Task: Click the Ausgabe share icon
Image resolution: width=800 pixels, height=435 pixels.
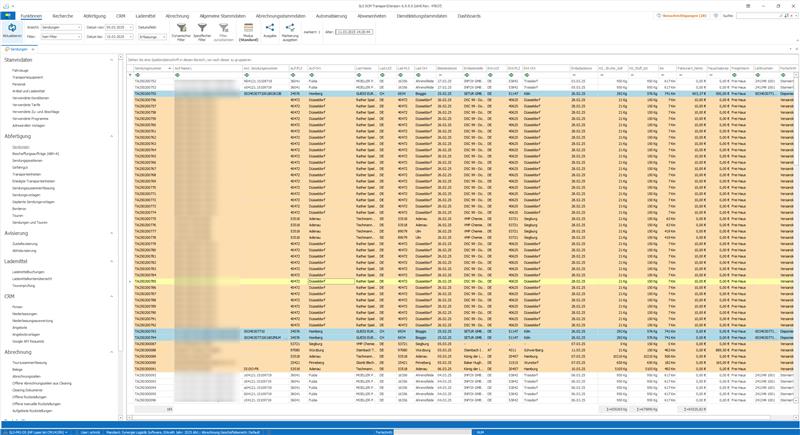Action: coord(269,29)
